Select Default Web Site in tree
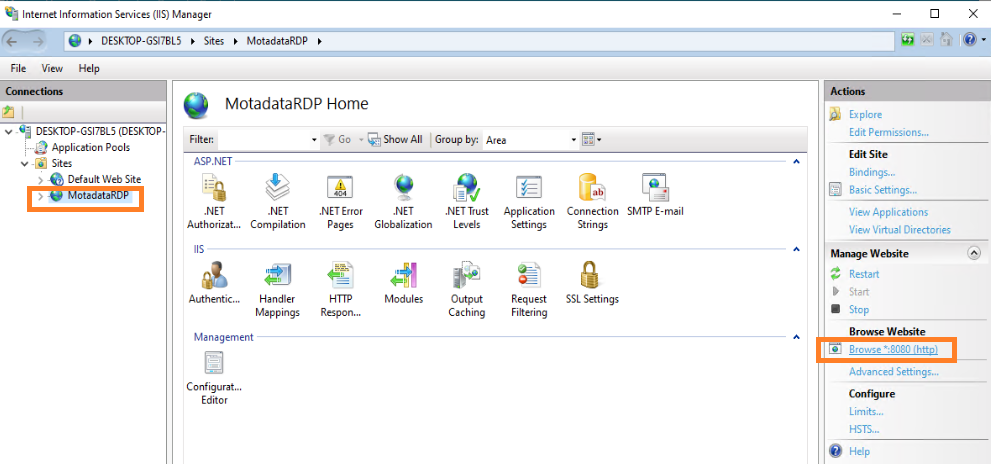 click(x=104, y=179)
